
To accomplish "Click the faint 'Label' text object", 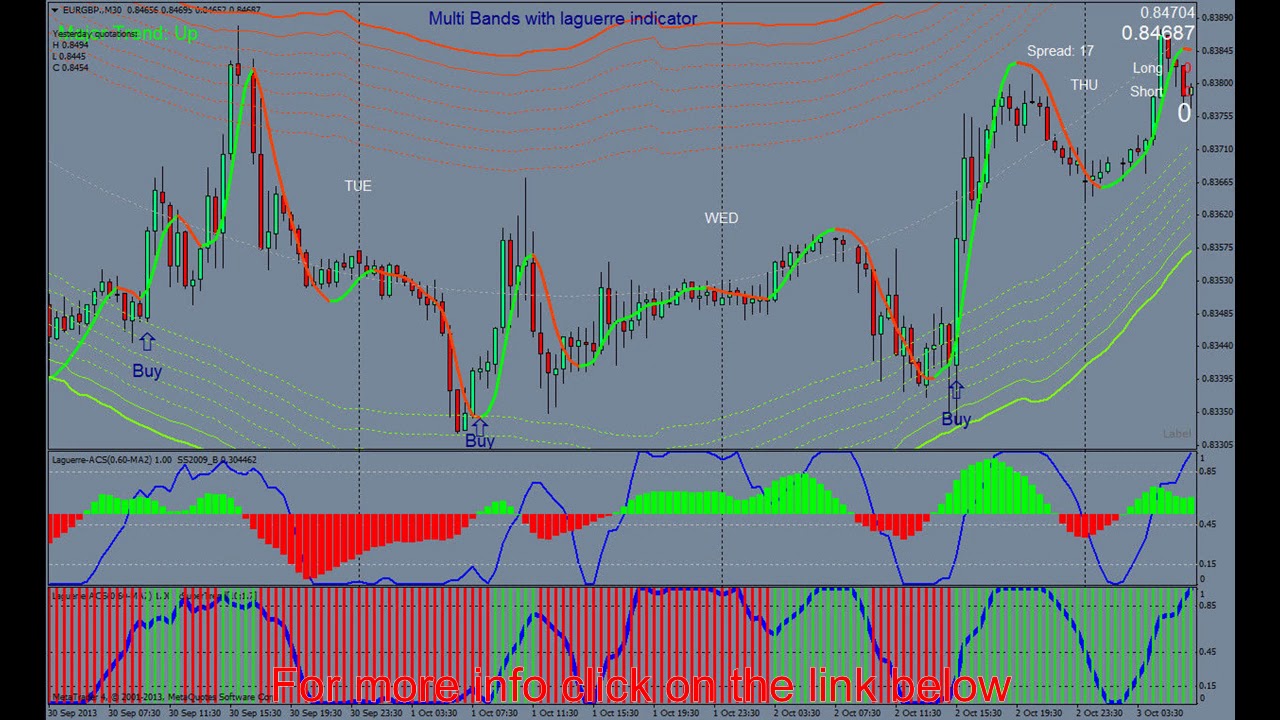I will pyautogui.click(x=1177, y=434).
